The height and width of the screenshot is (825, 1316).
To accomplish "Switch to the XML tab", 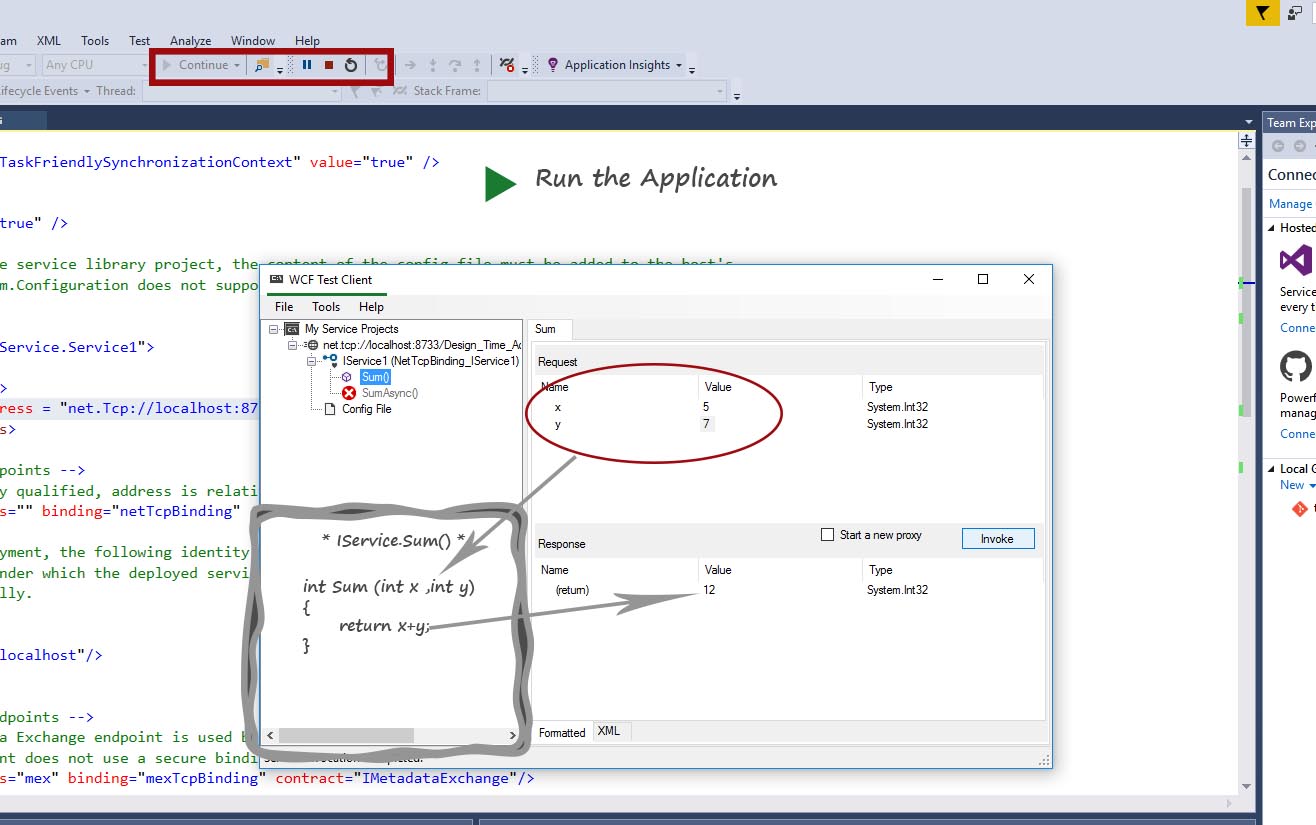I will 609,731.
